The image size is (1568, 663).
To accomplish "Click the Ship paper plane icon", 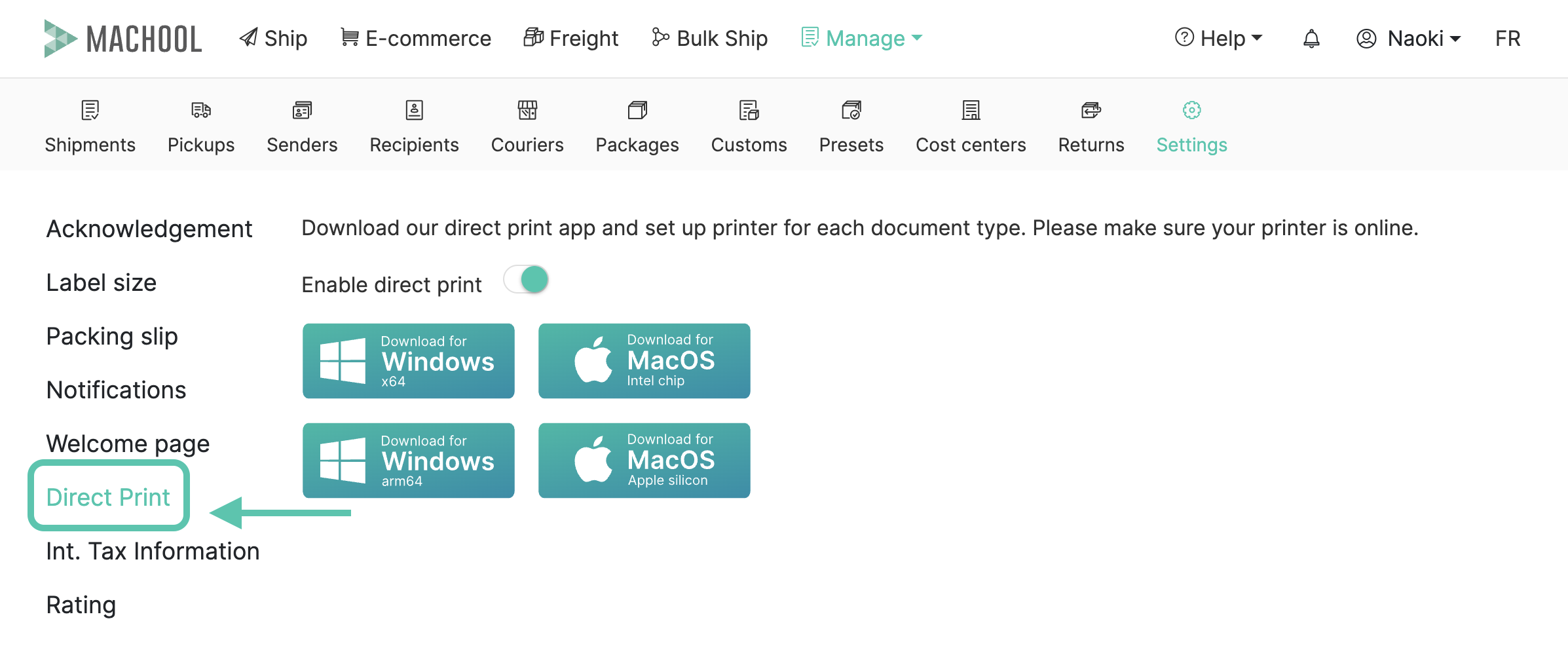I will pos(248,37).
